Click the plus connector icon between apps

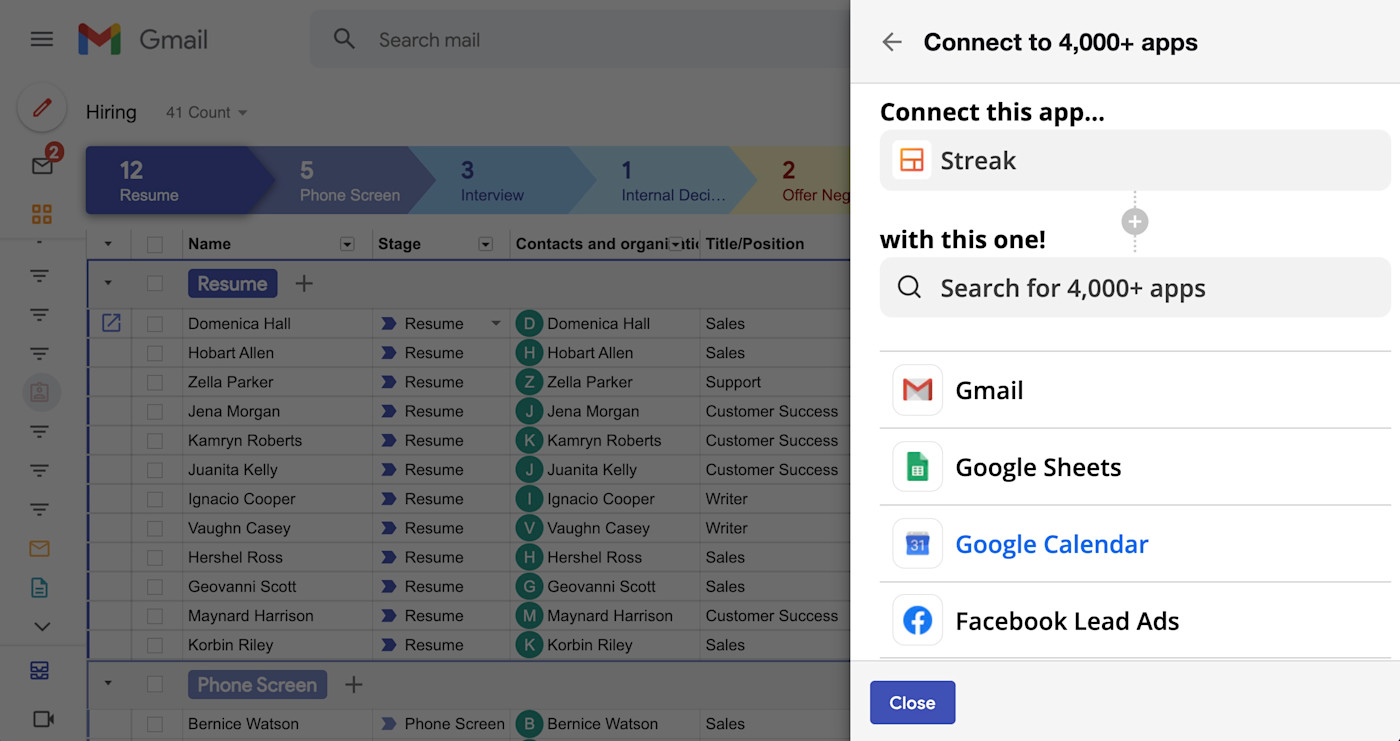point(1134,221)
